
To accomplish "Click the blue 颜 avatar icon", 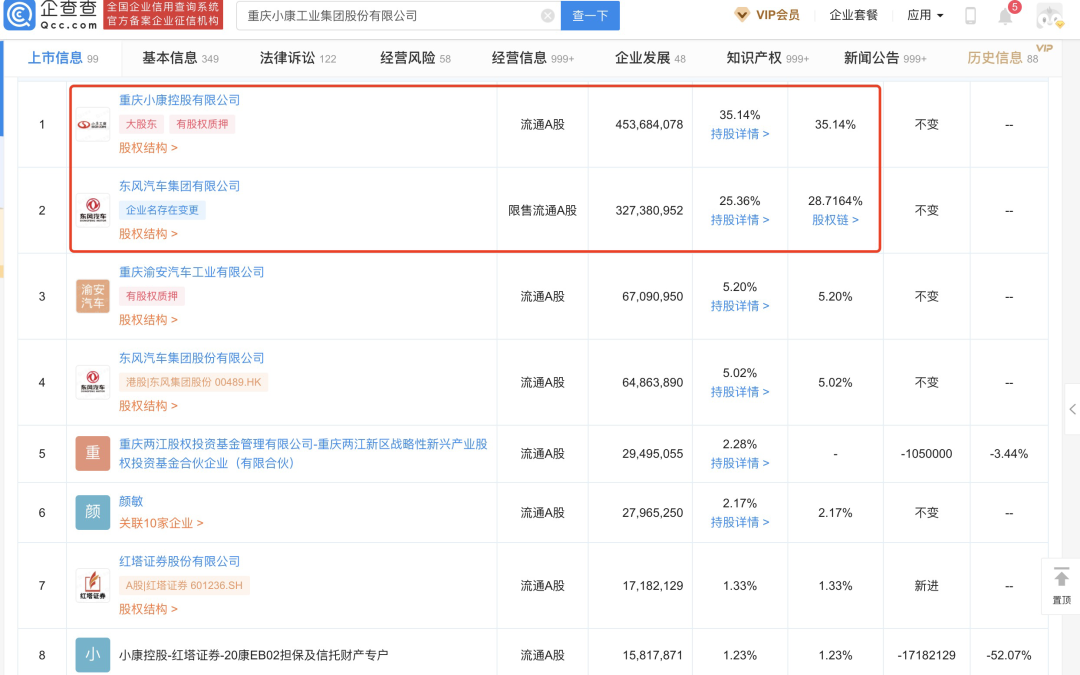I will (92, 512).
